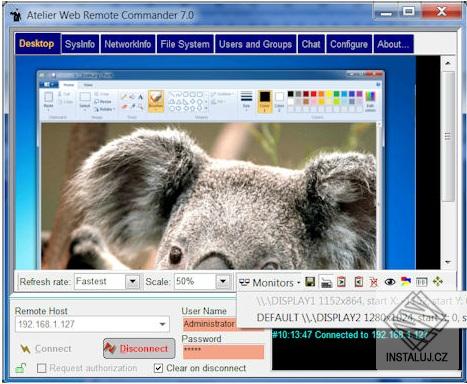The image size is (467, 384).
Task: Click the Scale 50% value box
Action: tap(195, 282)
